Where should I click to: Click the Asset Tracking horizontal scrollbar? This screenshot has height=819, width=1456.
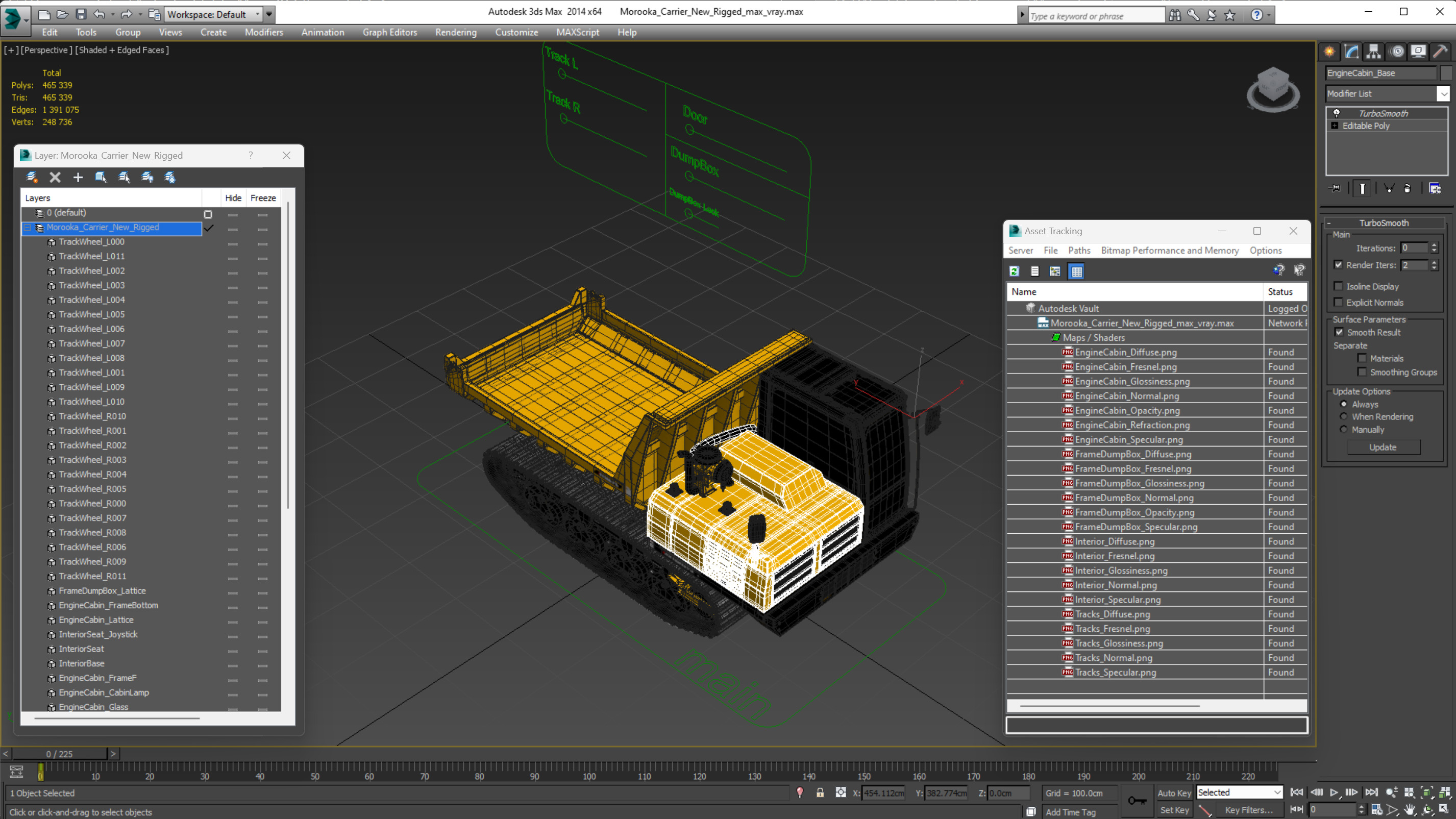click(x=1109, y=706)
